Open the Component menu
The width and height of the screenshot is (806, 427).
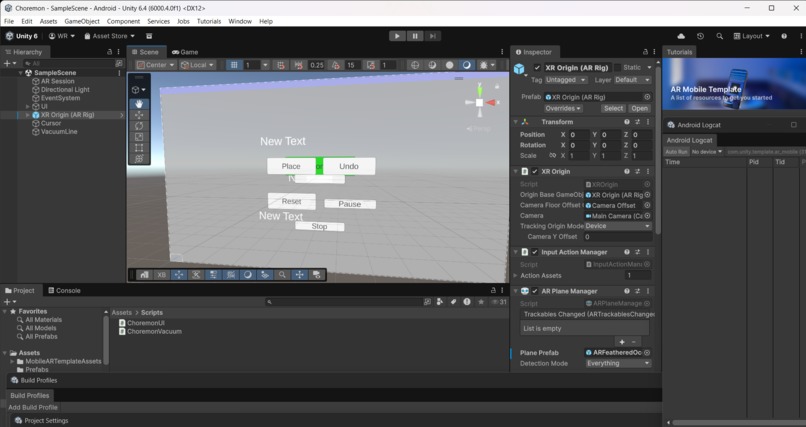[x=123, y=21]
